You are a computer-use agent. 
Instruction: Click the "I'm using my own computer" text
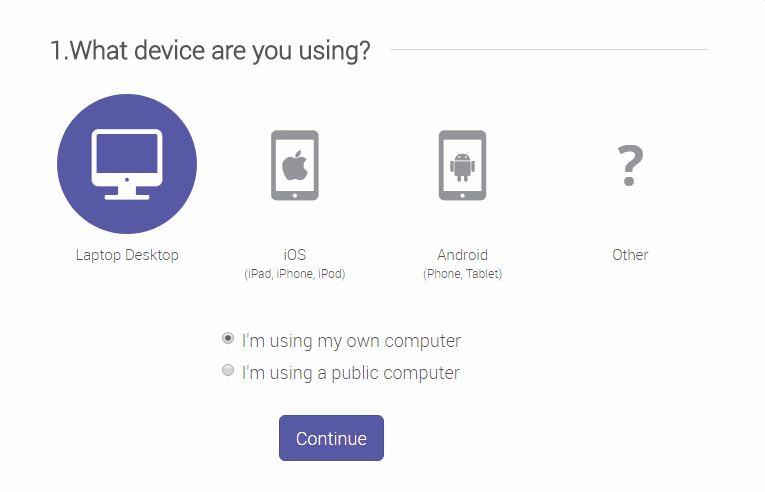[x=351, y=341]
